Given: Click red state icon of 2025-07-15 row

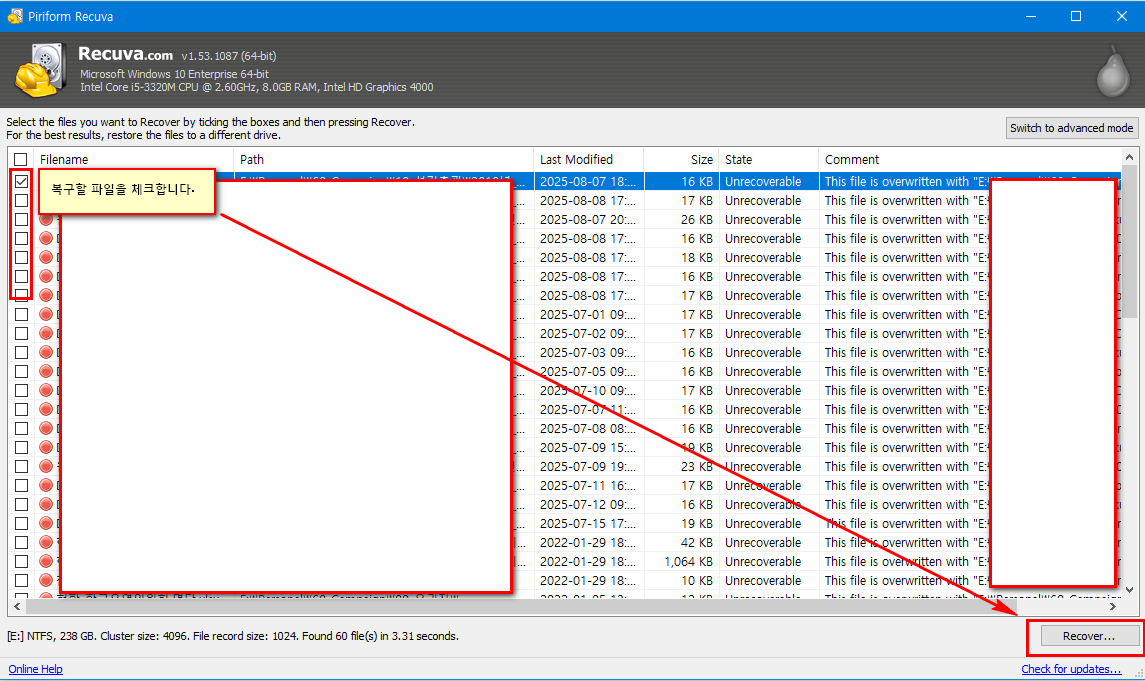Looking at the screenshot, I should (47, 523).
